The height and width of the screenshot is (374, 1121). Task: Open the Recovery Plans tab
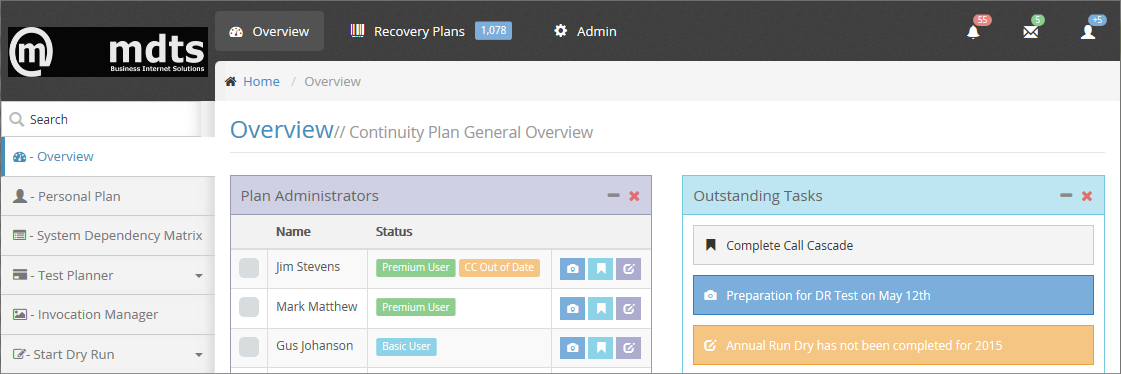pos(430,31)
